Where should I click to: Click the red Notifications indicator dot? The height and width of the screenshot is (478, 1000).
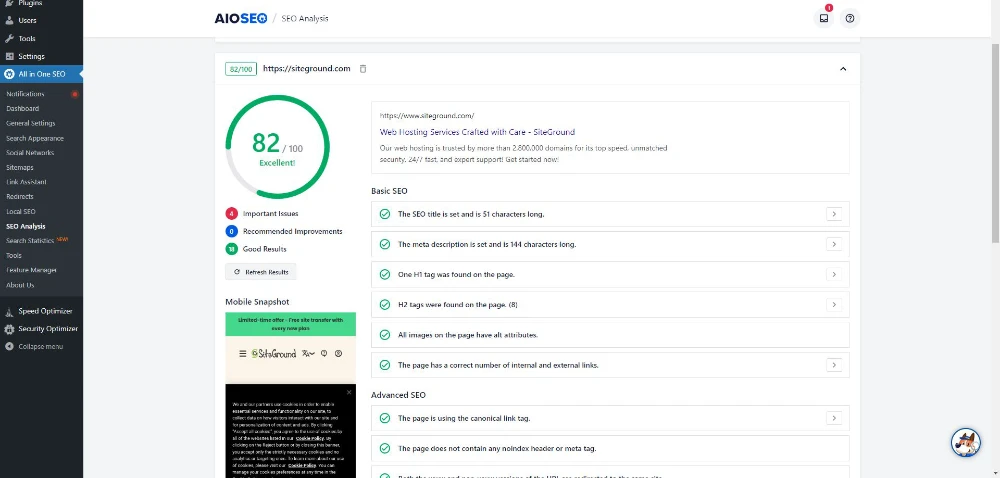tap(75, 94)
